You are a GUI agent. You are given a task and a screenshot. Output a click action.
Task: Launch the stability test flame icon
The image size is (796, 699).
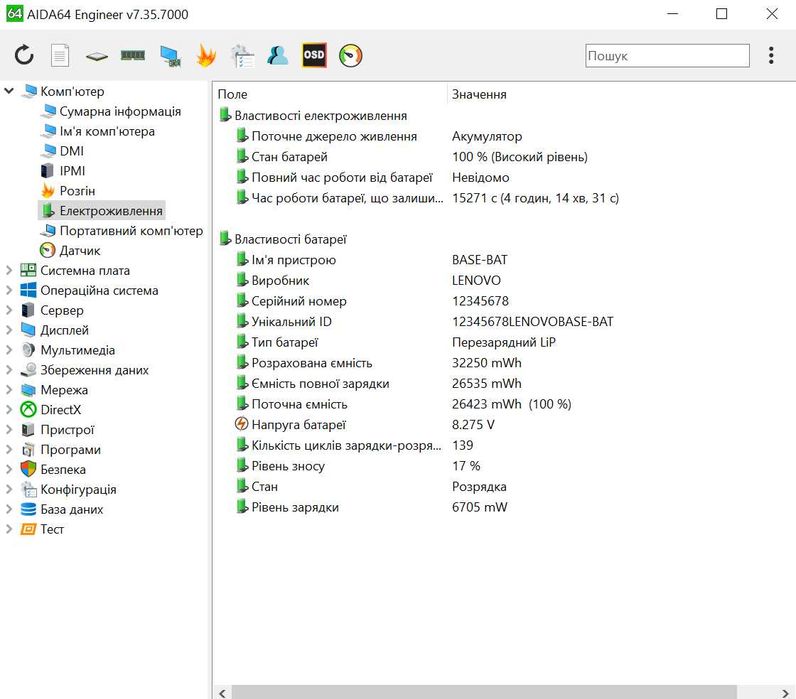[206, 55]
